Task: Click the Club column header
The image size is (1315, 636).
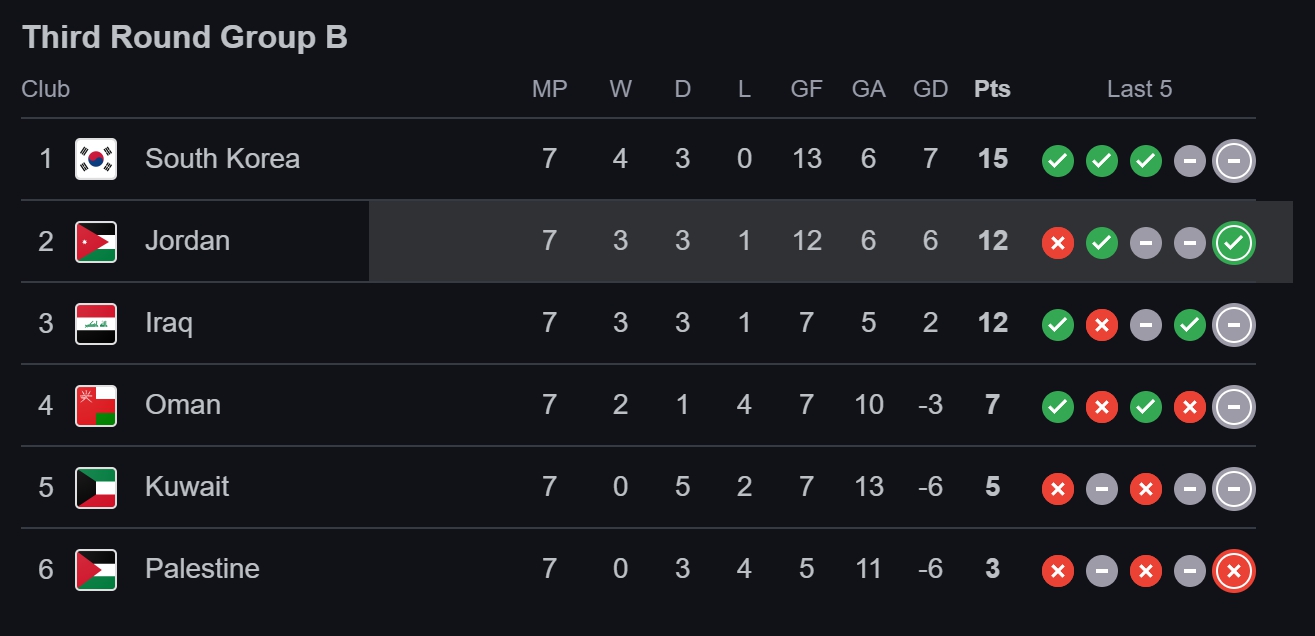Action: (x=46, y=89)
